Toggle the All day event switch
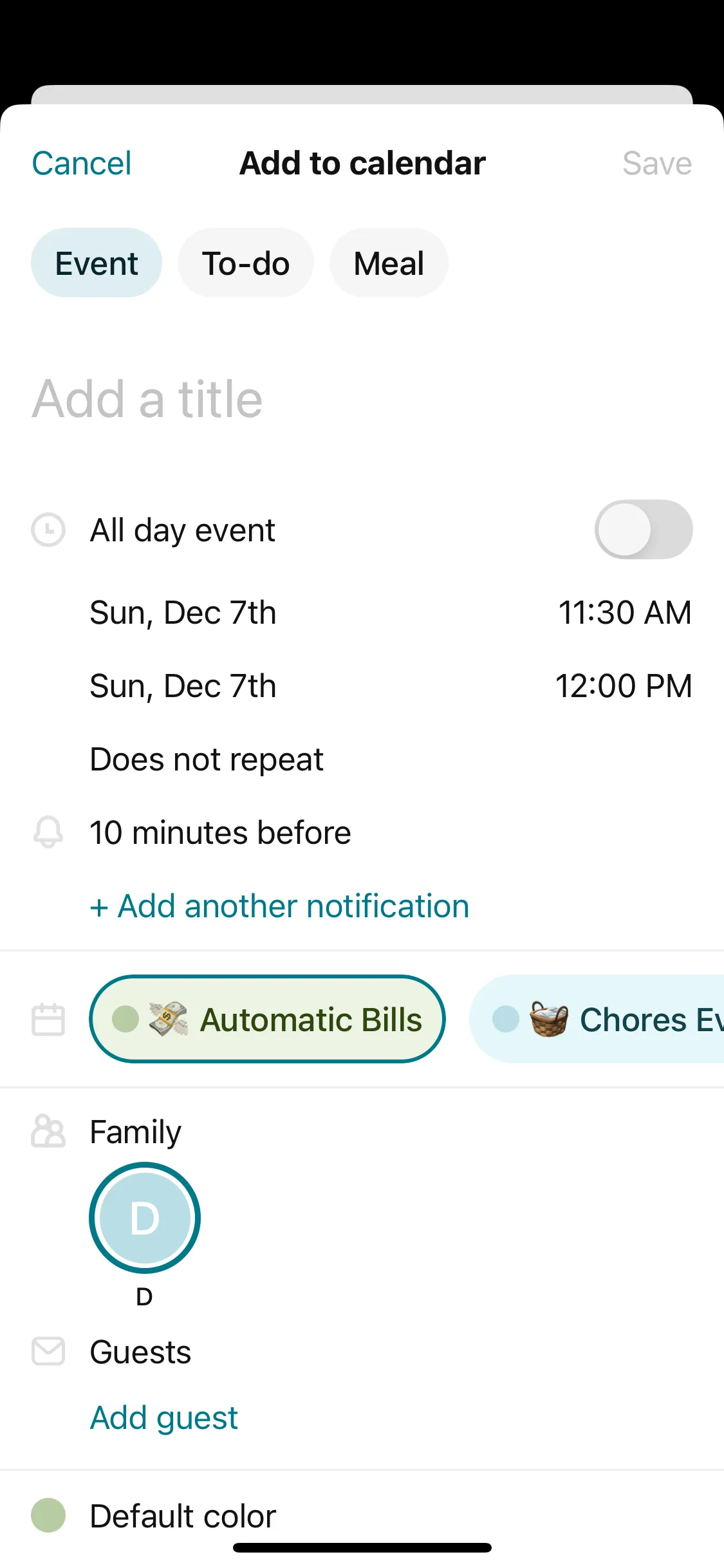The height and width of the screenshot is (1568, 724). pos(643,530)
